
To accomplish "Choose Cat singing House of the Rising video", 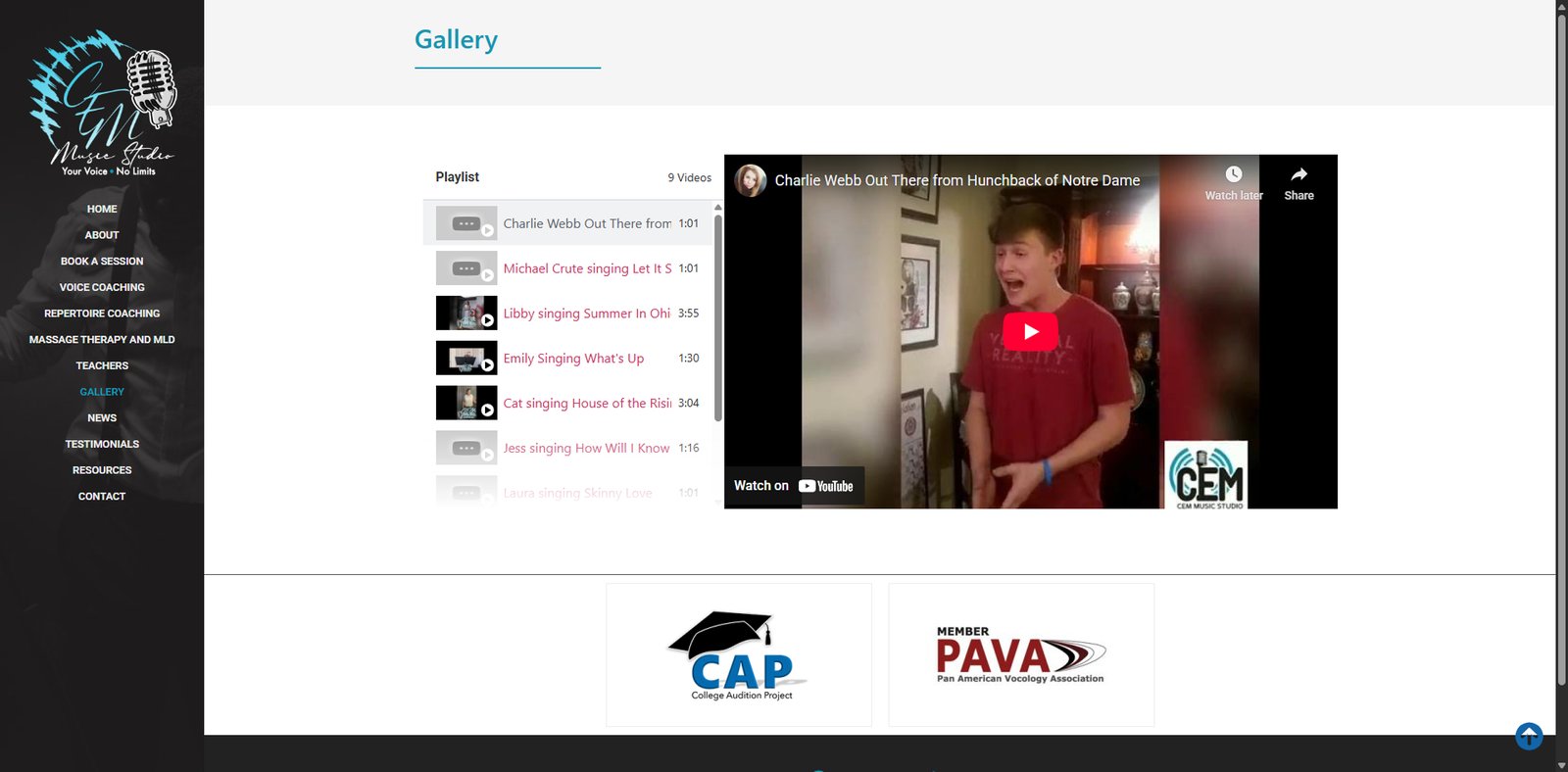I will 587,404.
